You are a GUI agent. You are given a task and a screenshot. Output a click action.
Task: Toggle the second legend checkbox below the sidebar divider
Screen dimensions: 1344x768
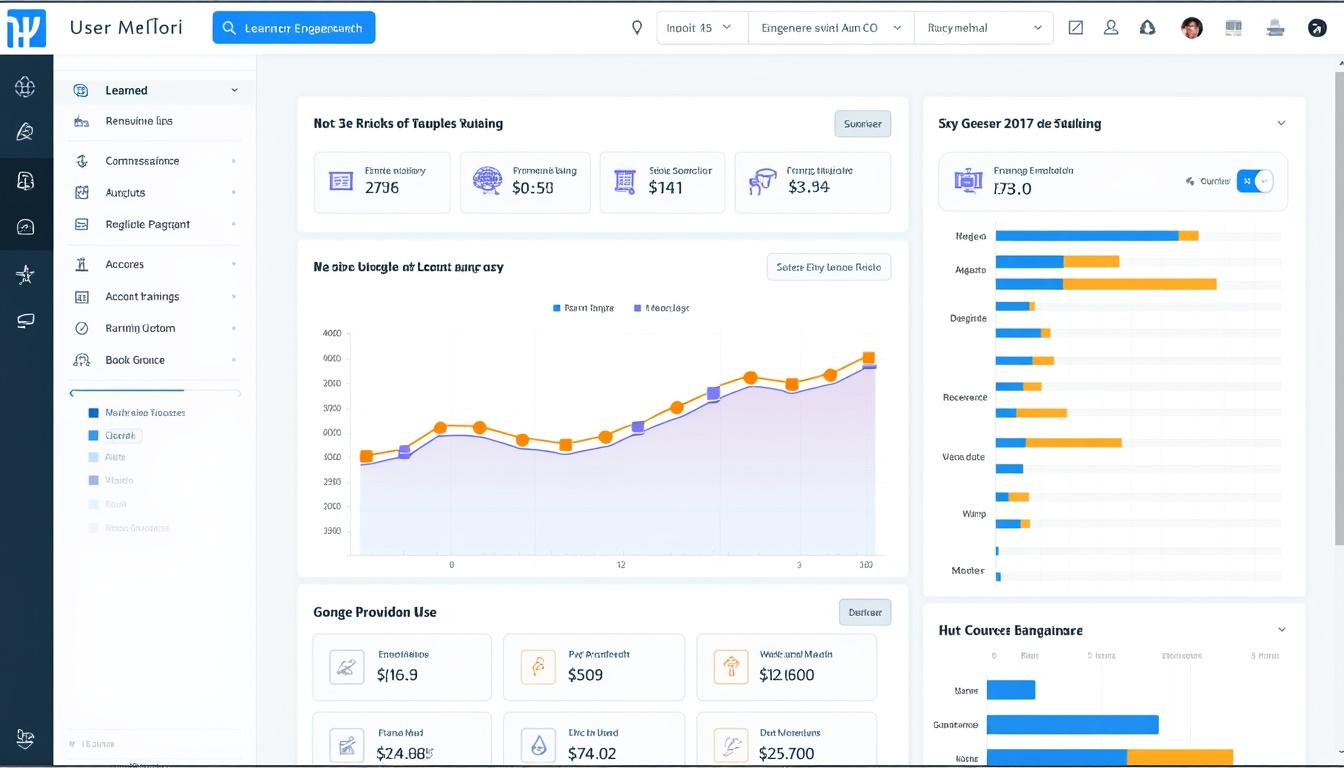pyautogui.click(x=94, y=436)
